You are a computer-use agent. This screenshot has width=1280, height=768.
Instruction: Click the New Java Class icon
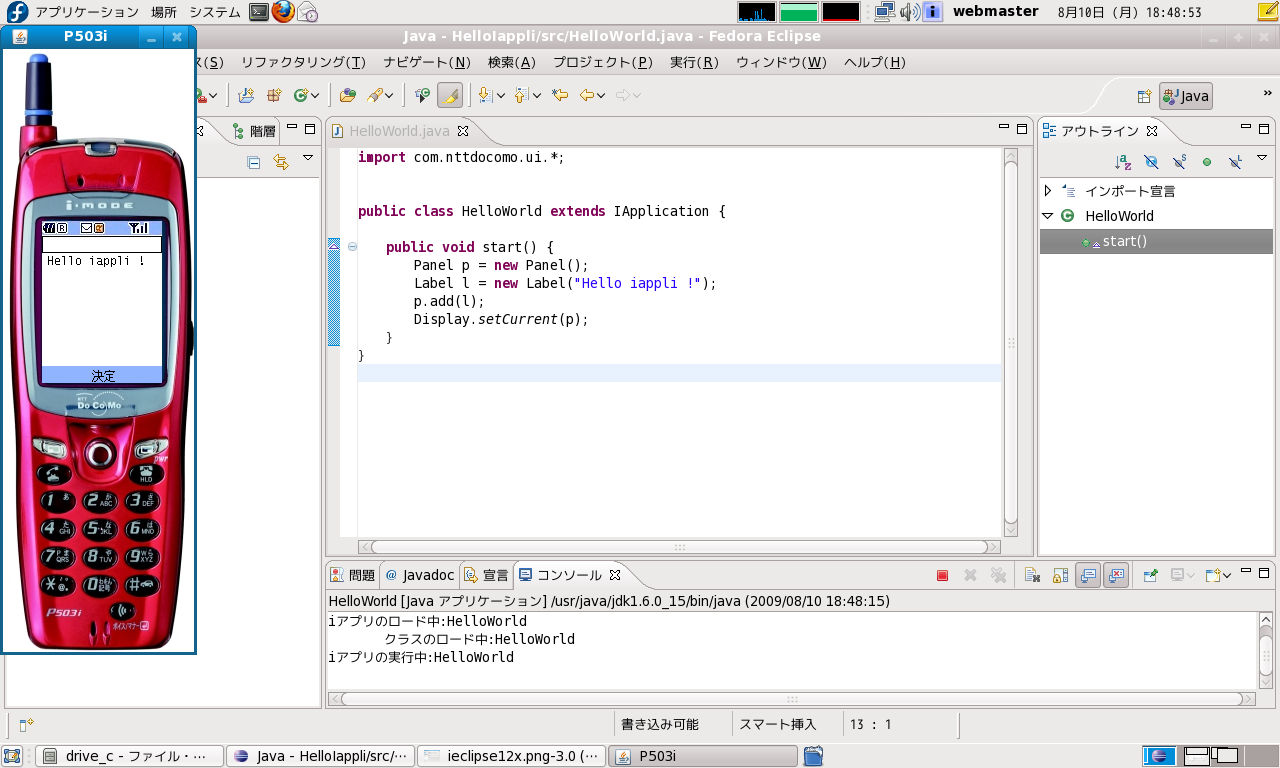point(300,95)
